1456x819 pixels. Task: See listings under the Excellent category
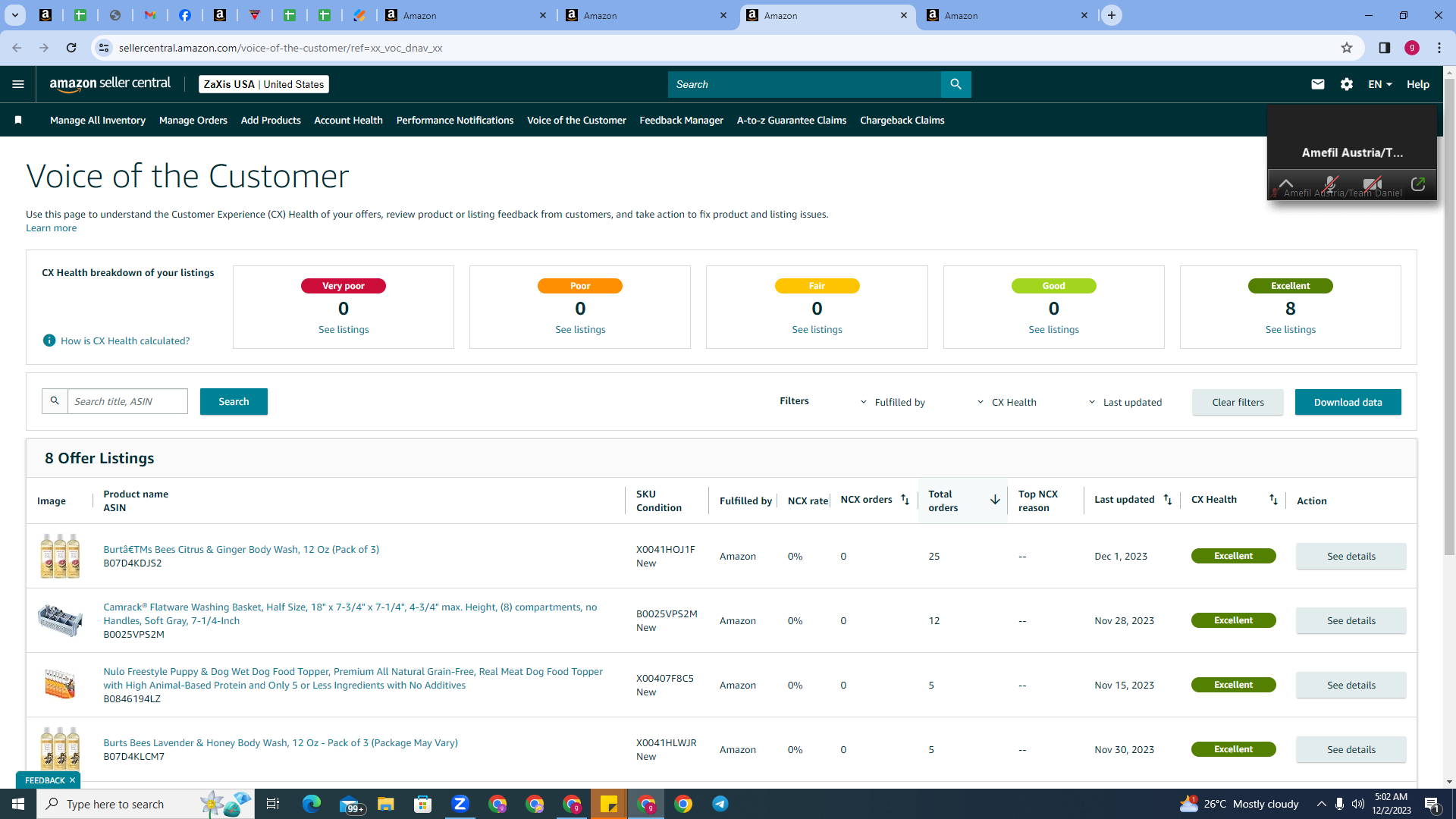1290,329
